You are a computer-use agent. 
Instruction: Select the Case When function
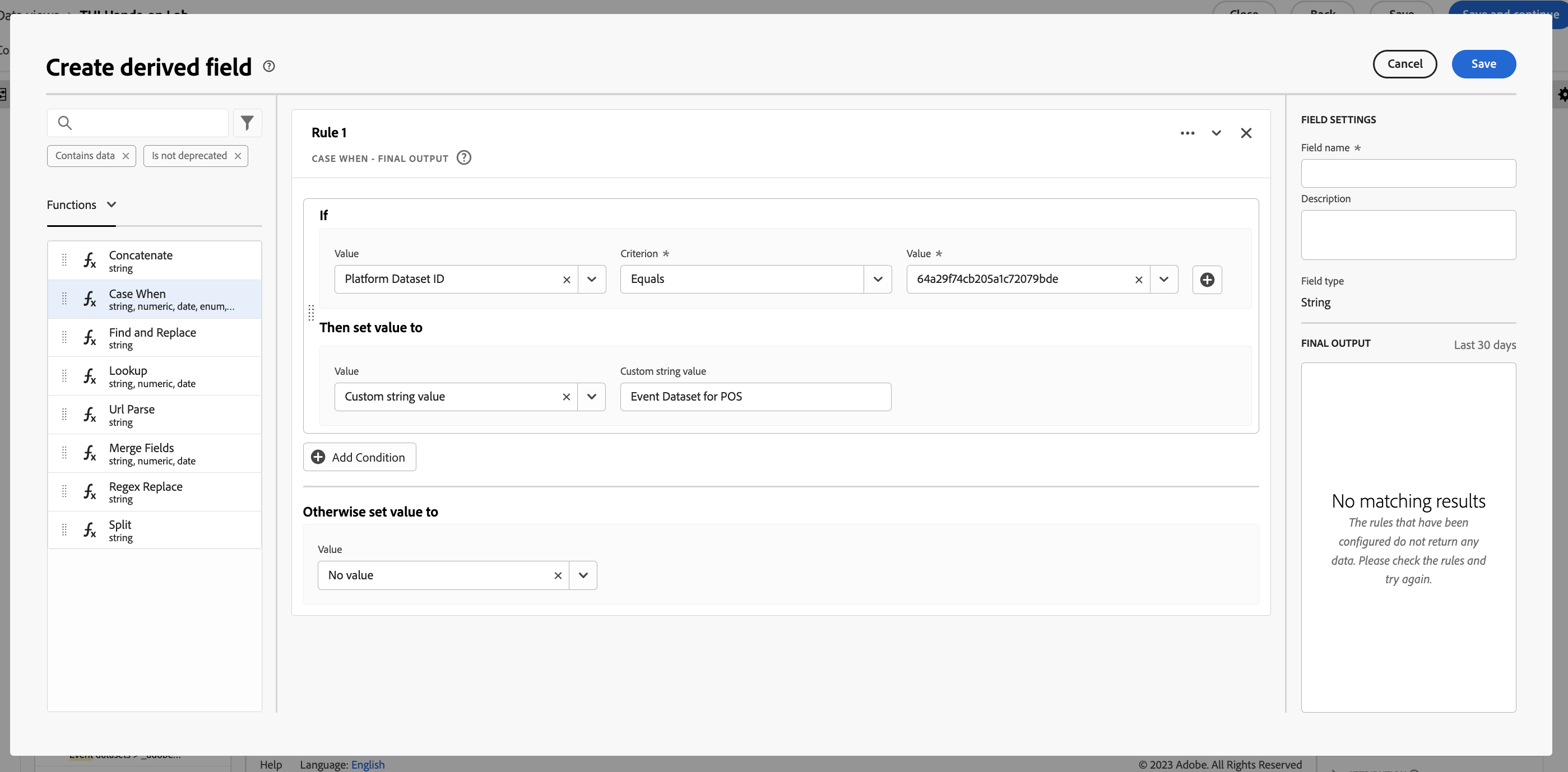click(155, 299)
